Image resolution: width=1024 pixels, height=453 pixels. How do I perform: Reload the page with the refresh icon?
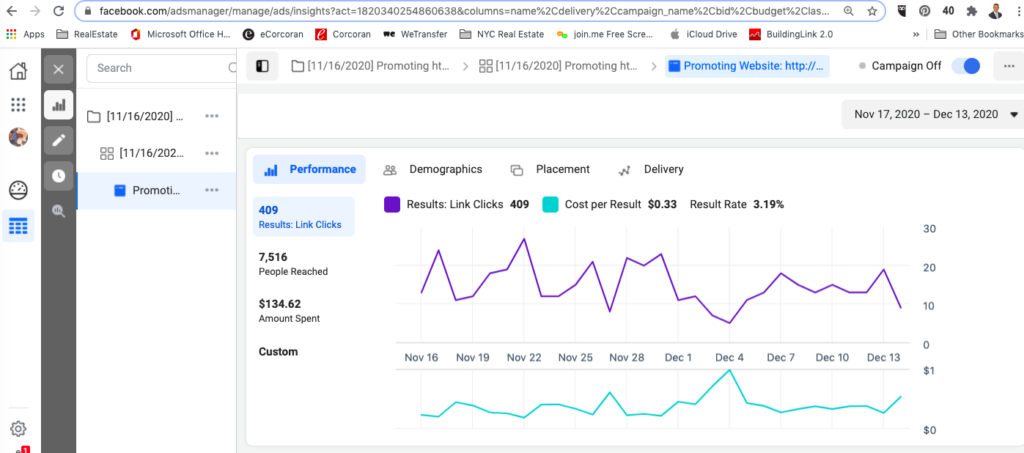tap(59, 11)
